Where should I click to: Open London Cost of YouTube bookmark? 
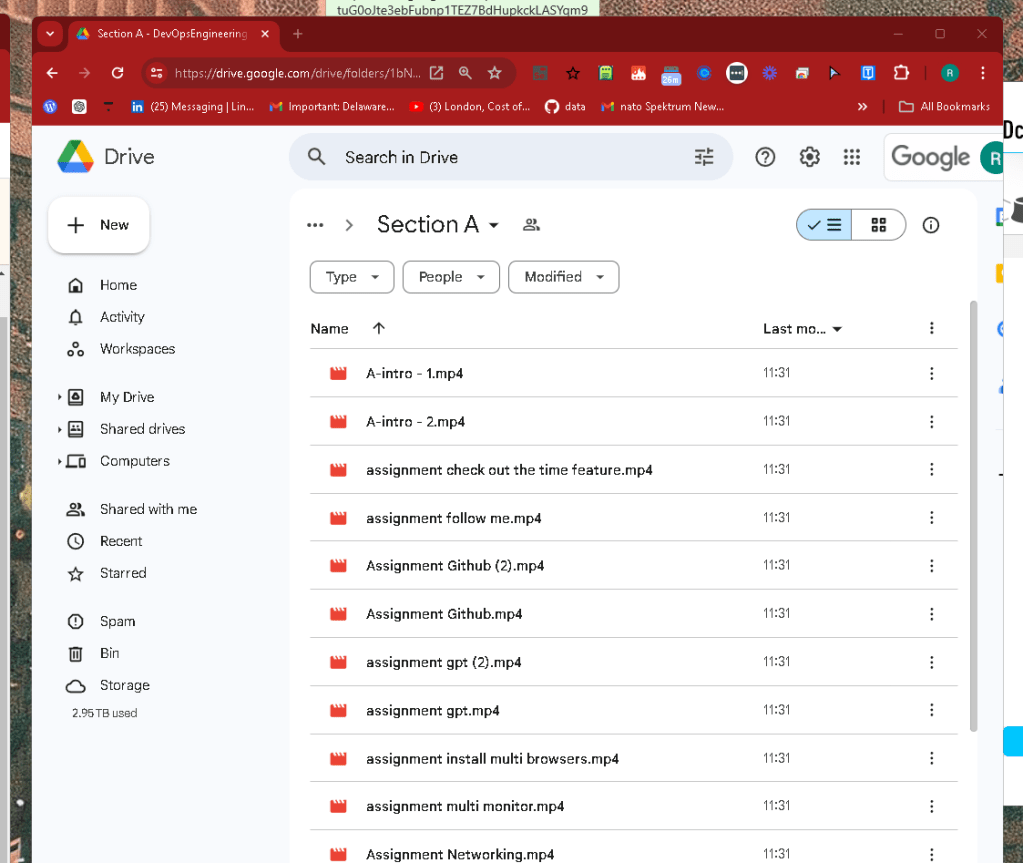pos(469,106)
